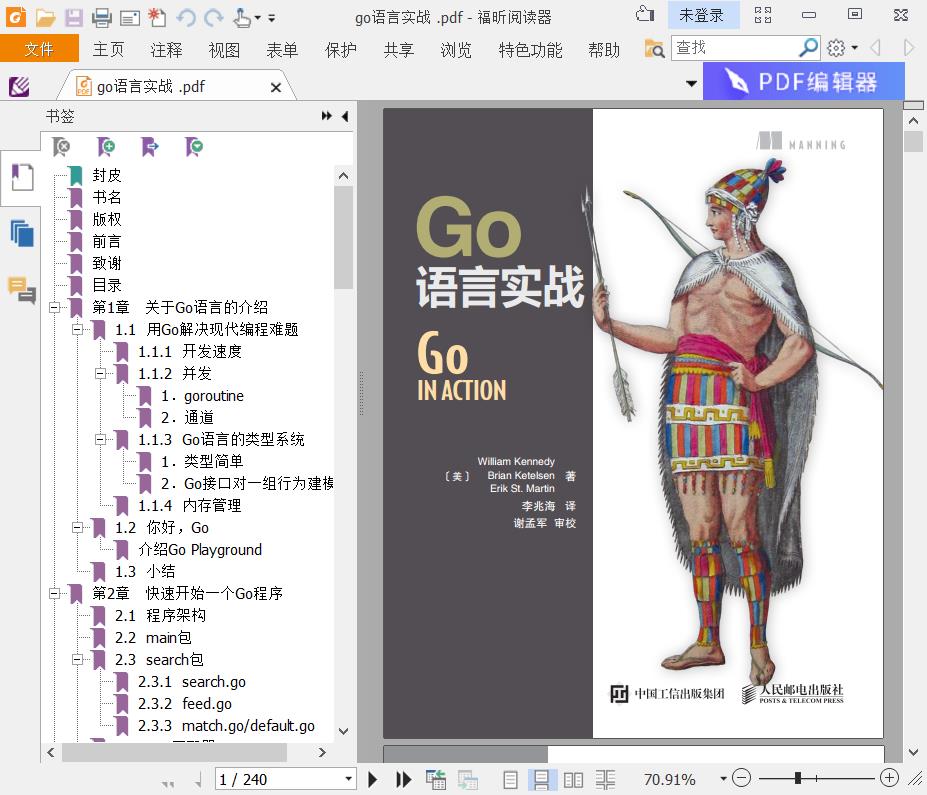
Task: Click the zoom slider handle
Action: coord(798,778)
